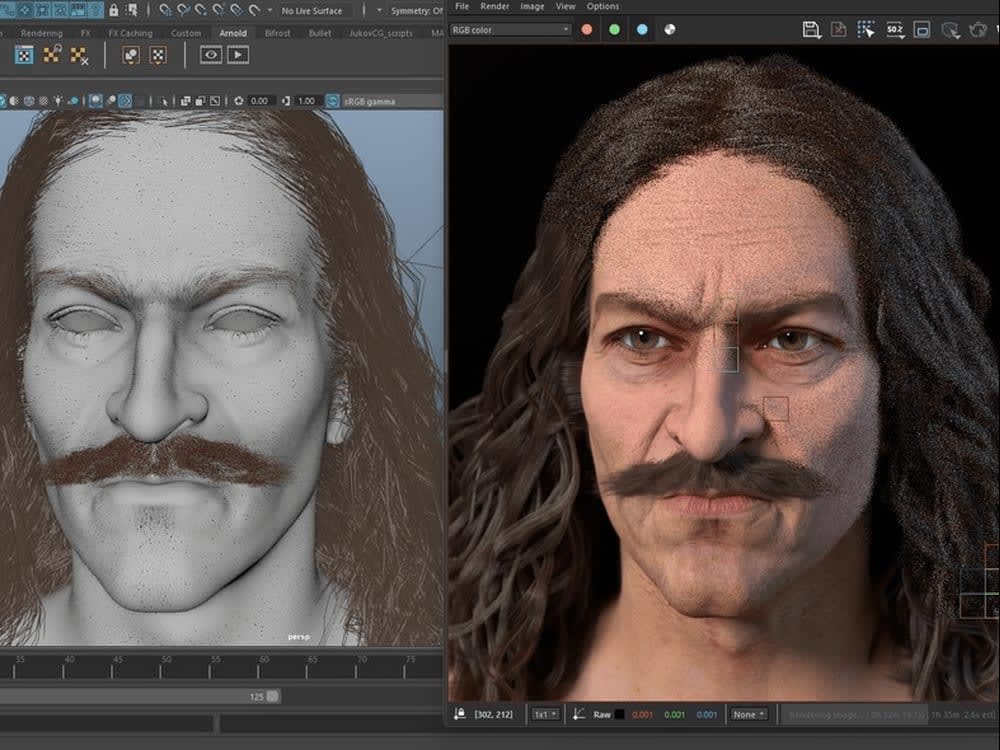Open the Render menu in RenderView
The image size is (1000, 750).
tap(494, 6)
